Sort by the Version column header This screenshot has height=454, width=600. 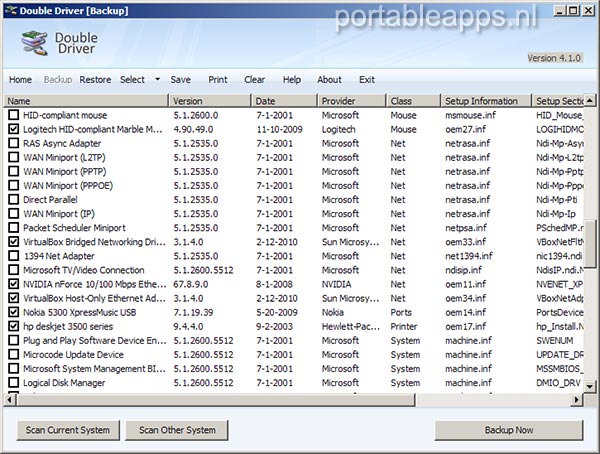pyautogui.click(x=210, y=101)
